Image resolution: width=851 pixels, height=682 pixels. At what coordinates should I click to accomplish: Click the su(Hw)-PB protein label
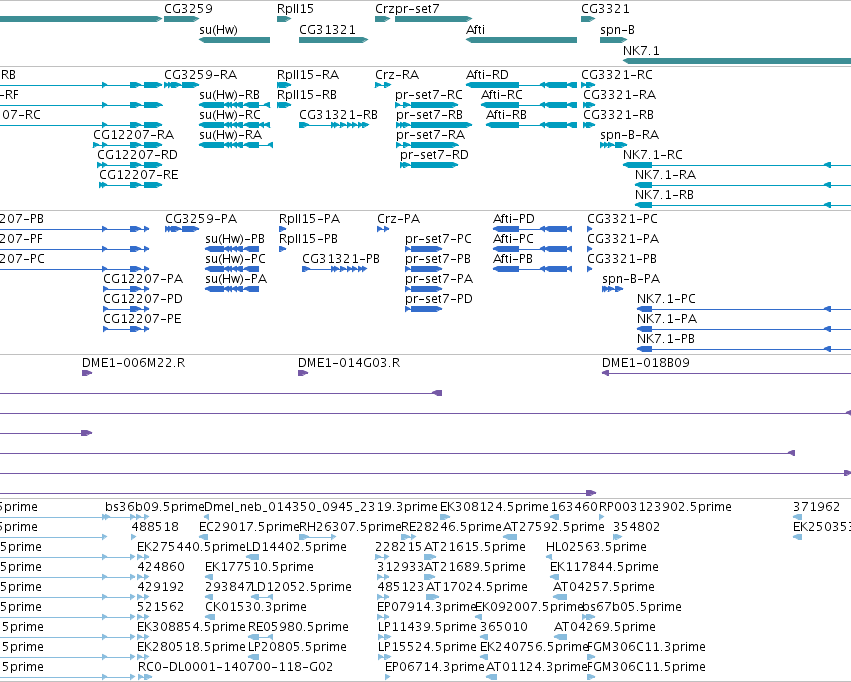click(x=235, y=239)
